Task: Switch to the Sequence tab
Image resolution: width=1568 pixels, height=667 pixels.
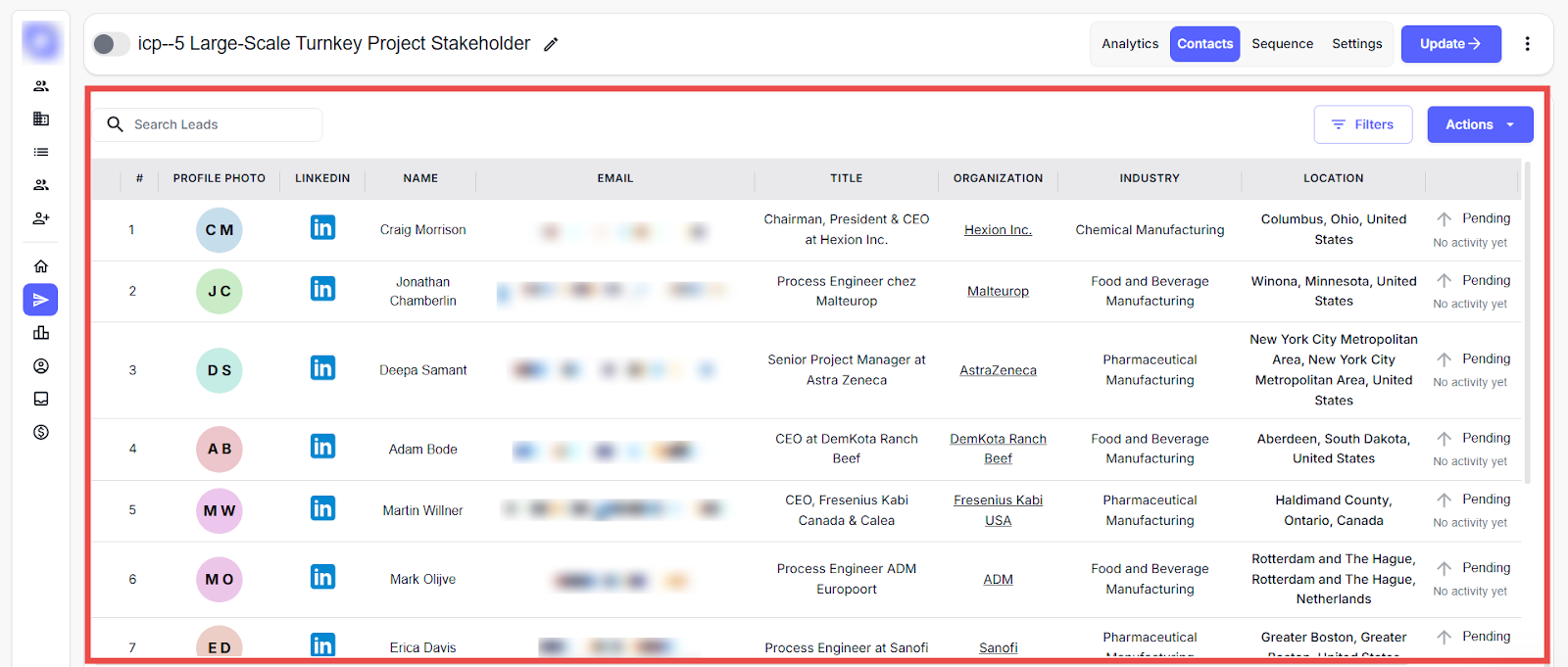Action: click(x=1282, y=44)
